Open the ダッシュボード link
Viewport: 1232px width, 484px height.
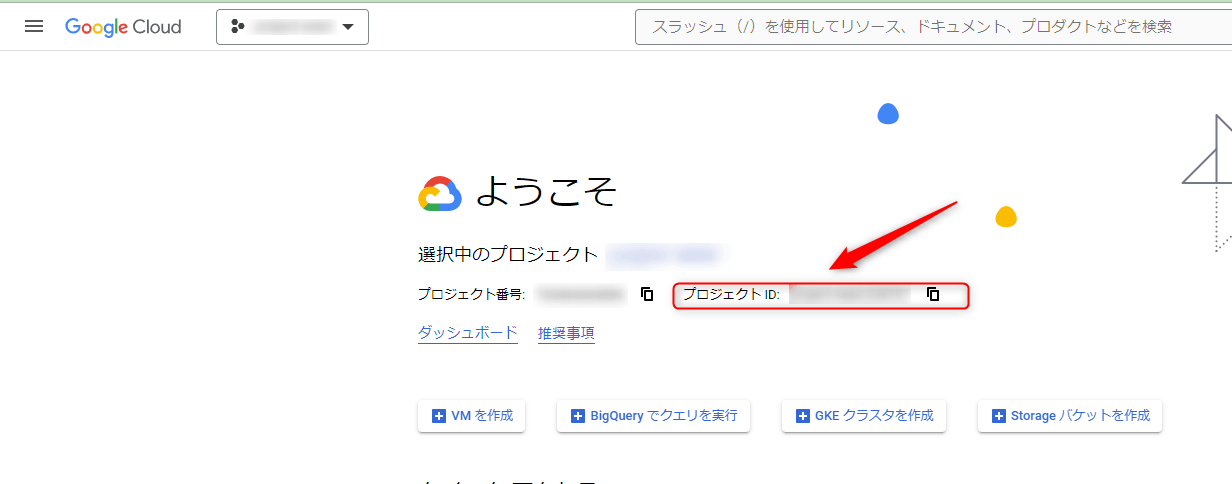pos(468,333)
